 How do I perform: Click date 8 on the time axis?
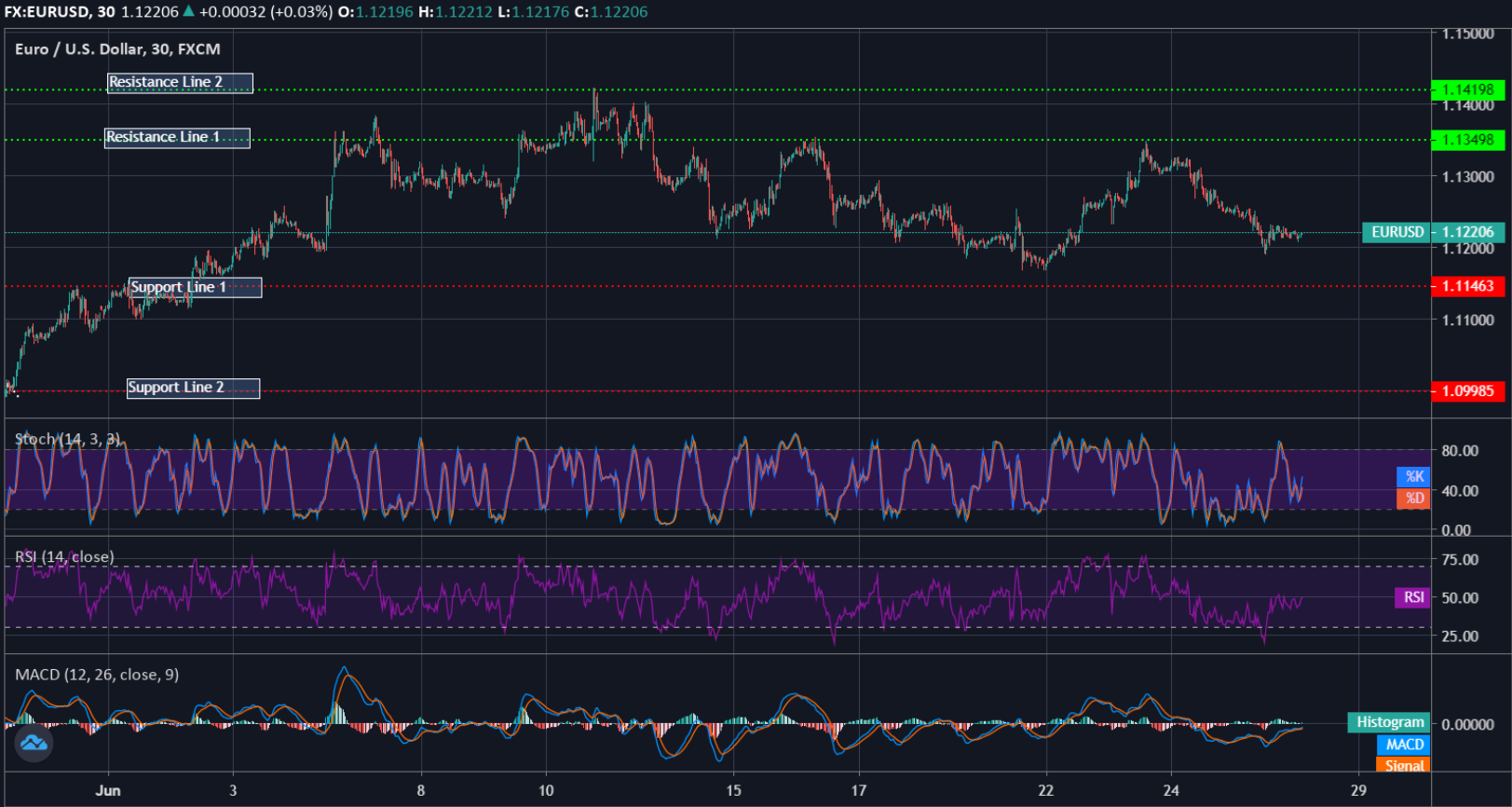point(421,790)
